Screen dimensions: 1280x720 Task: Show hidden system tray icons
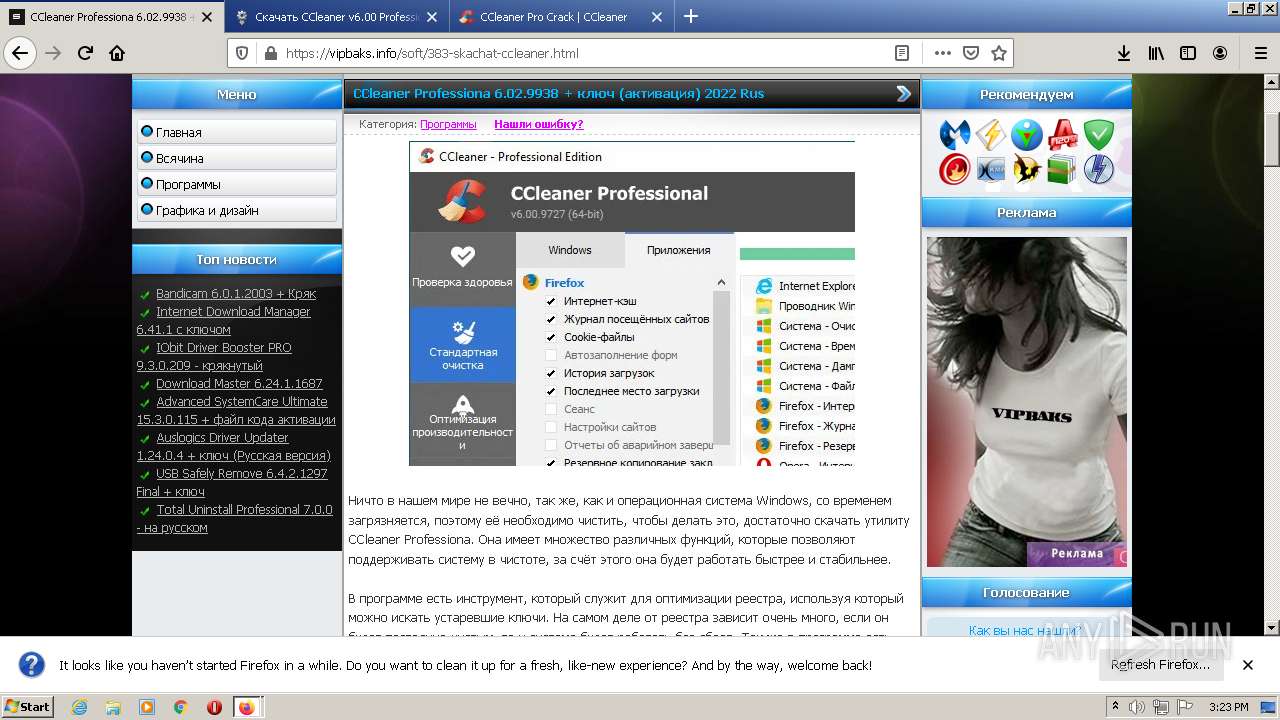[1117, 707]
